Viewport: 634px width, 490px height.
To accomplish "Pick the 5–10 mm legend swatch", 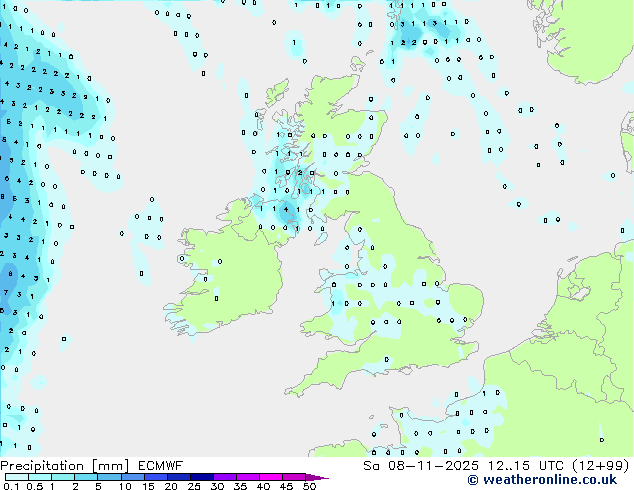I will tap(109, 477).
